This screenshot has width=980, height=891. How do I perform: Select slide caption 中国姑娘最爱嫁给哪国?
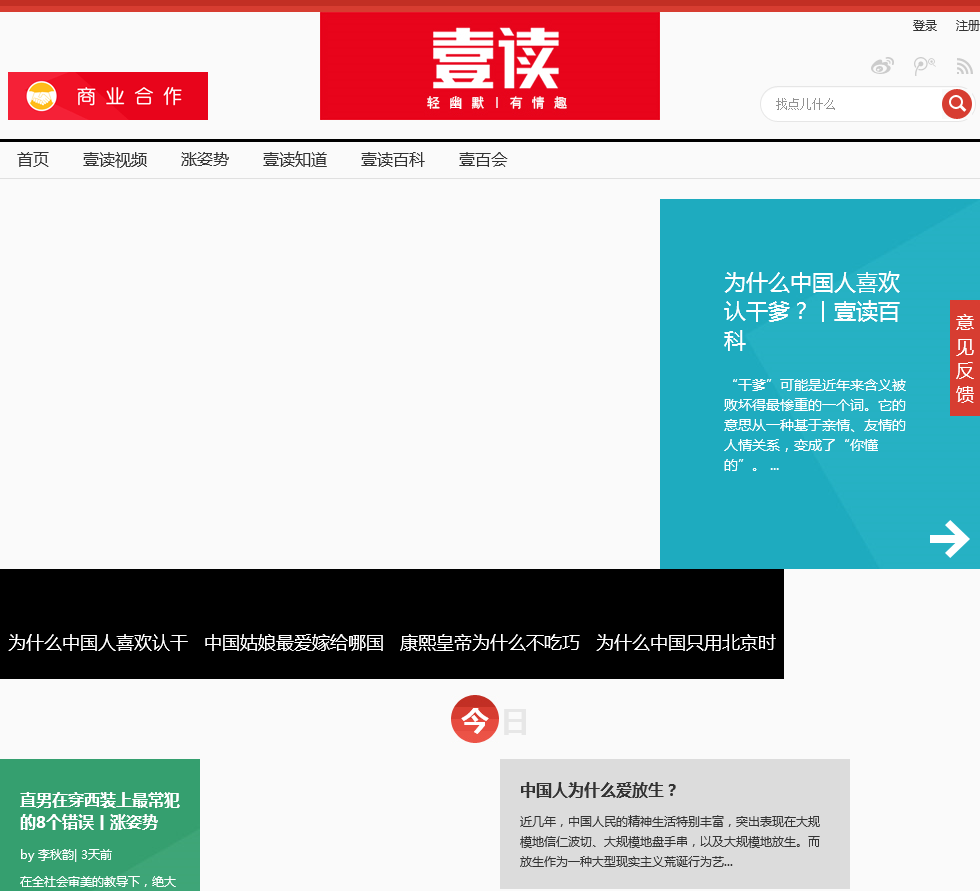(x=294, y=642)
